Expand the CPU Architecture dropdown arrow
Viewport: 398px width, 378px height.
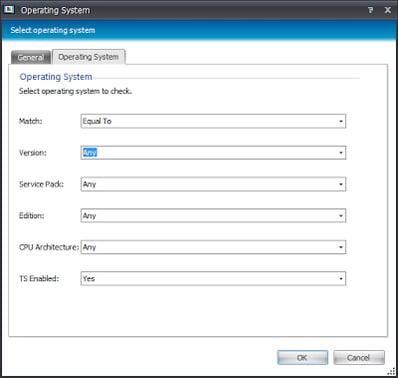341,247
